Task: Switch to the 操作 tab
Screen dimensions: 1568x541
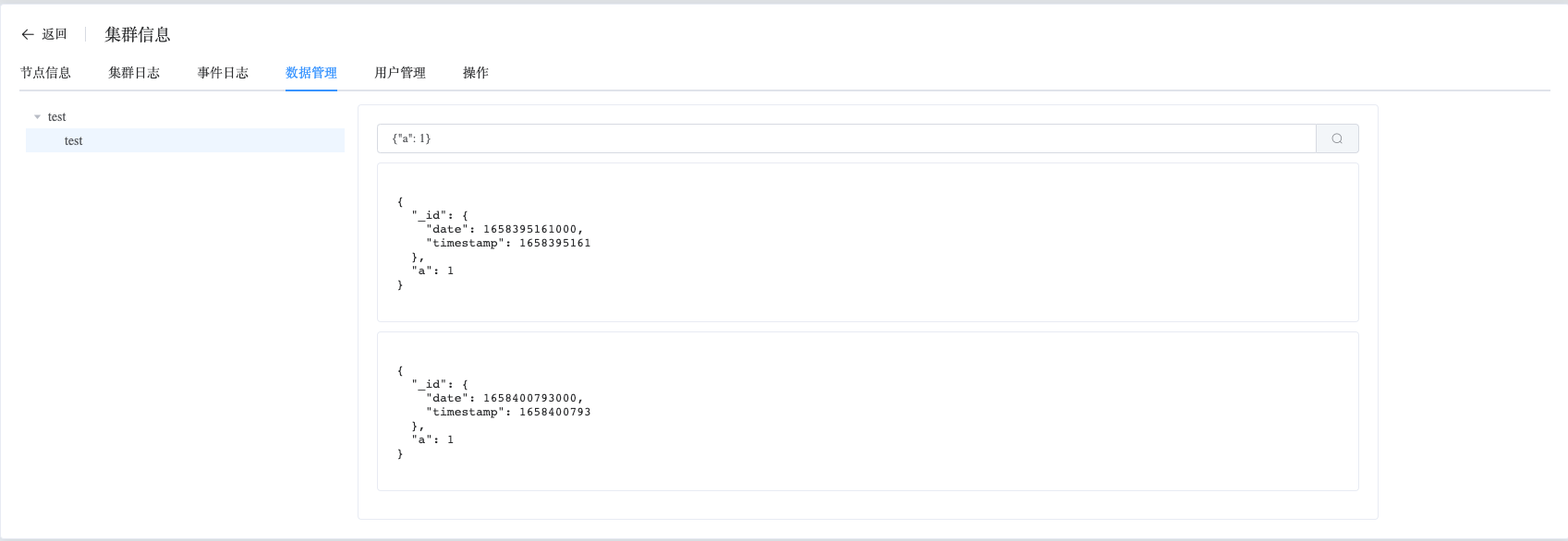Action: click(476, 73)
